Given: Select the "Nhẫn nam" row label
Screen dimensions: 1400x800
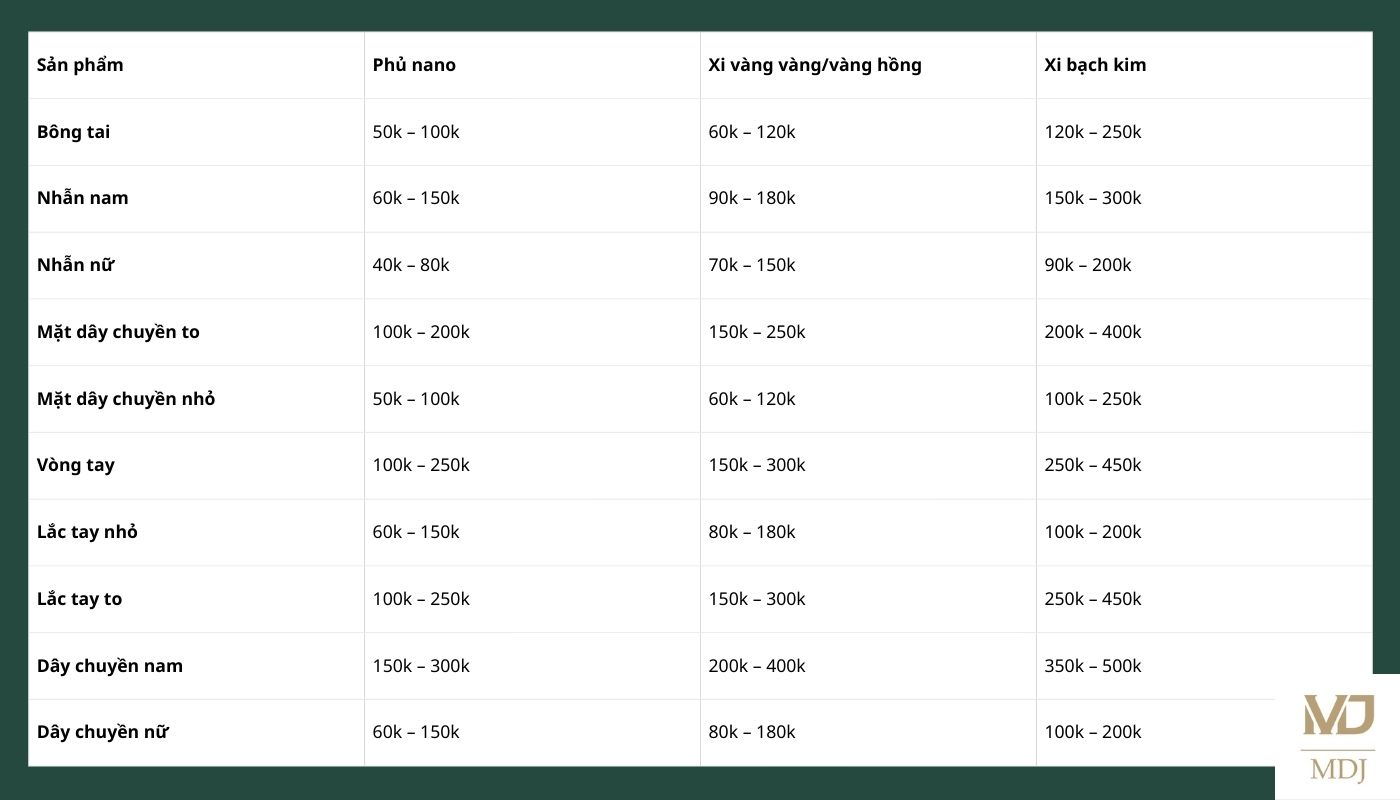Looking at the screenshot, I should click(x=83, y=198).
